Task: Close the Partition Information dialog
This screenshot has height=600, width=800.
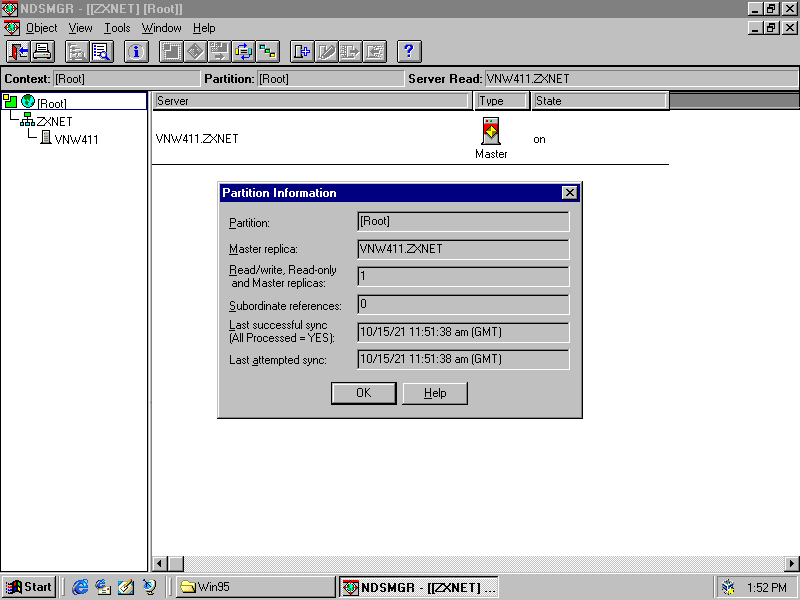Action: point(569,192)
